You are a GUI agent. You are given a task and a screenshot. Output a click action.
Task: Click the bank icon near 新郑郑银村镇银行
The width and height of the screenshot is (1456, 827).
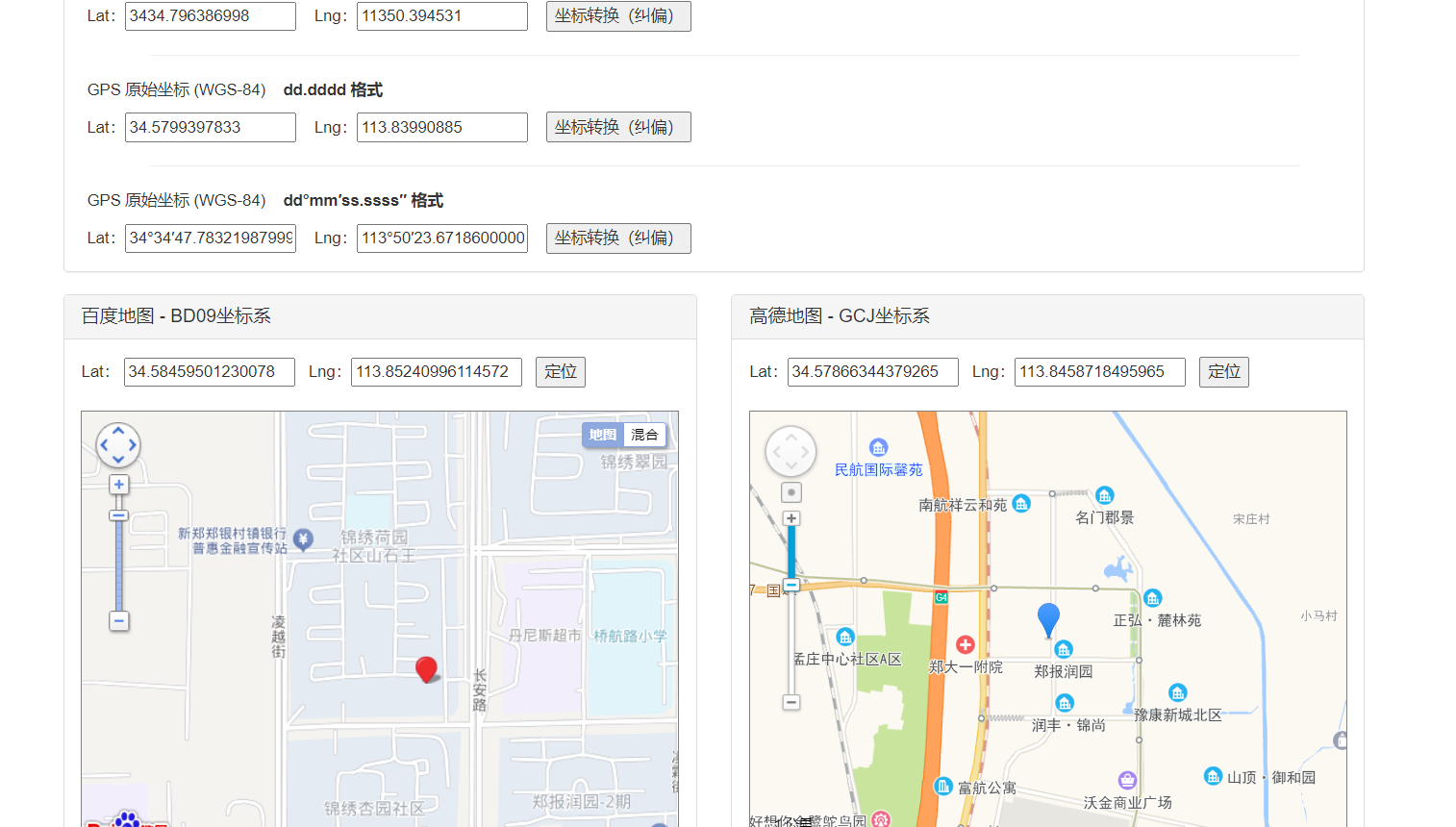(303, 539)
